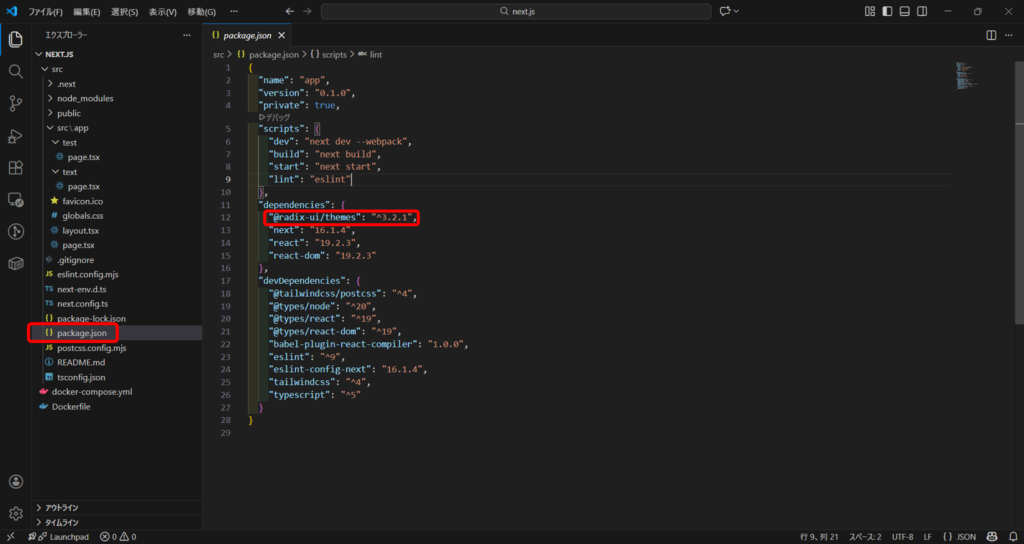Click the JSON language mode in status bar

click(960, 537)
